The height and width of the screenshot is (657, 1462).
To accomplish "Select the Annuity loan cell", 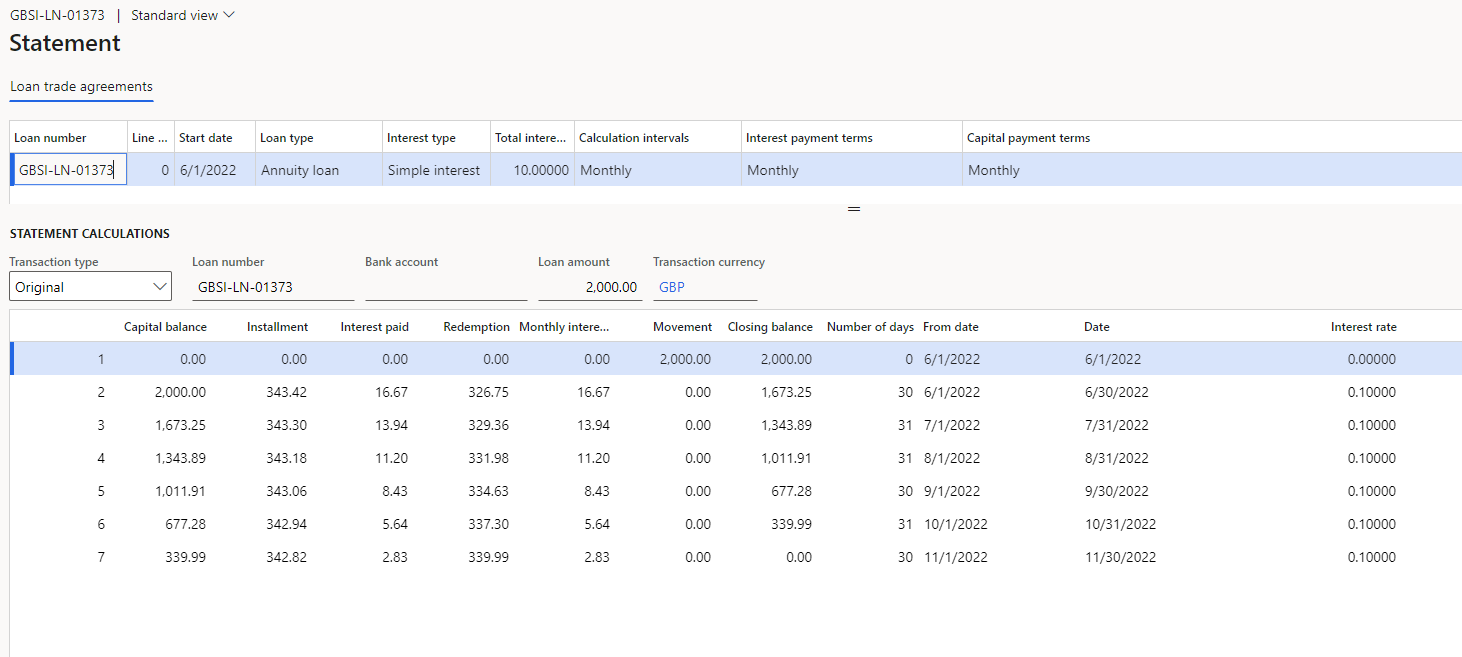I will coord(300,170).
